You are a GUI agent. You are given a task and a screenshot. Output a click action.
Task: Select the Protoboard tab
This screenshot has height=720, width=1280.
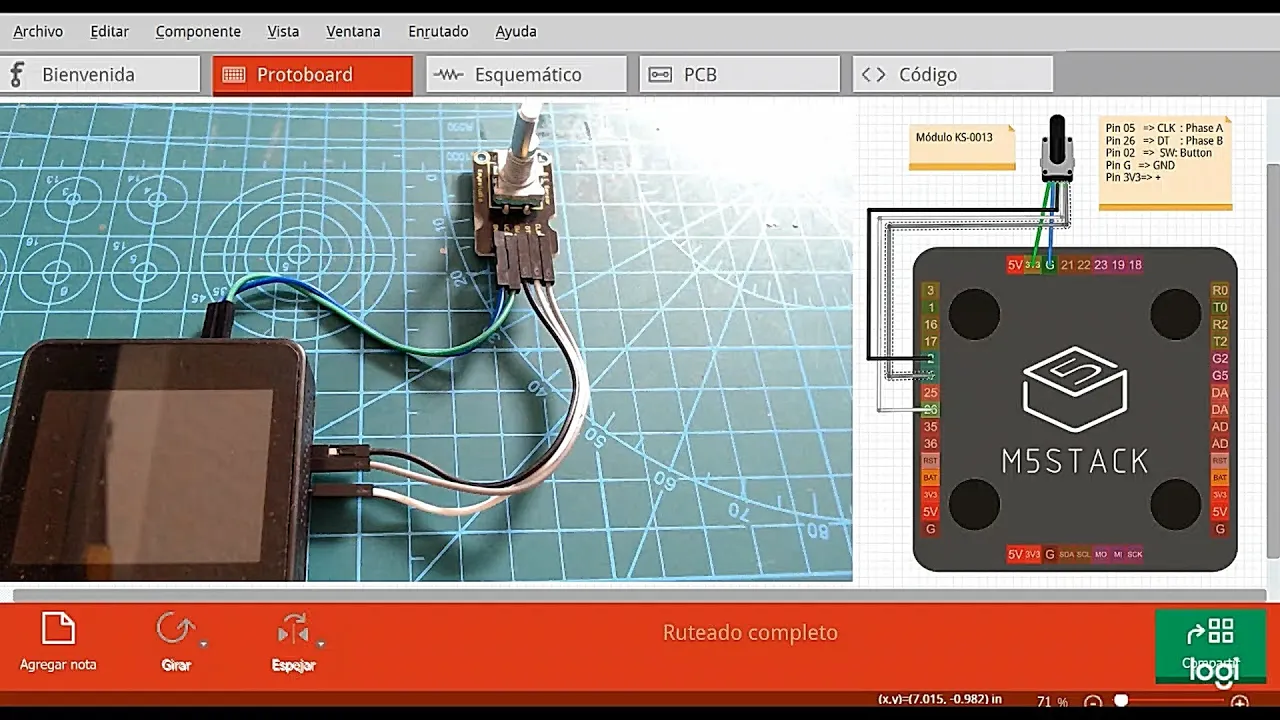click(x=312, y=74)
